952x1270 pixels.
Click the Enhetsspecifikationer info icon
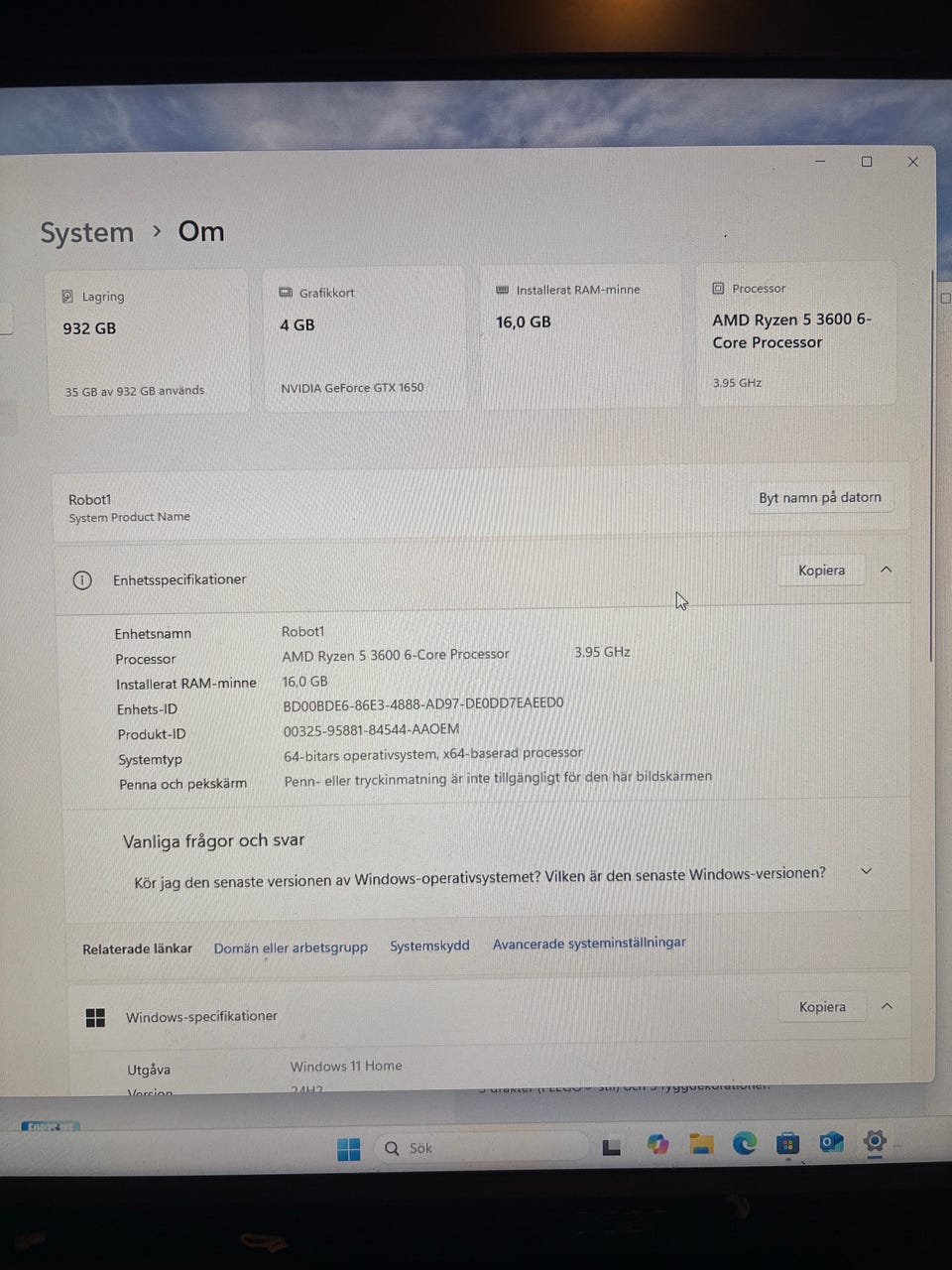82,580
